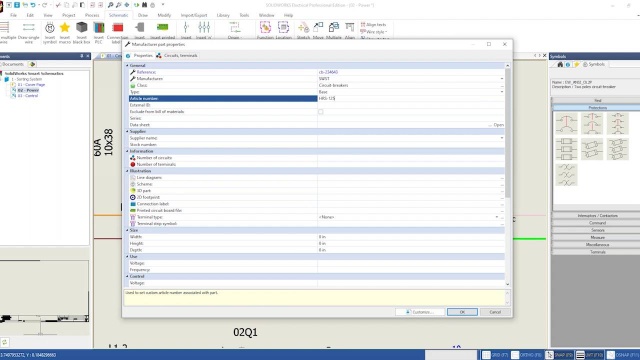Toggle GRID (F7) in status bar
The image size is (640, 360).
(495, 355)
